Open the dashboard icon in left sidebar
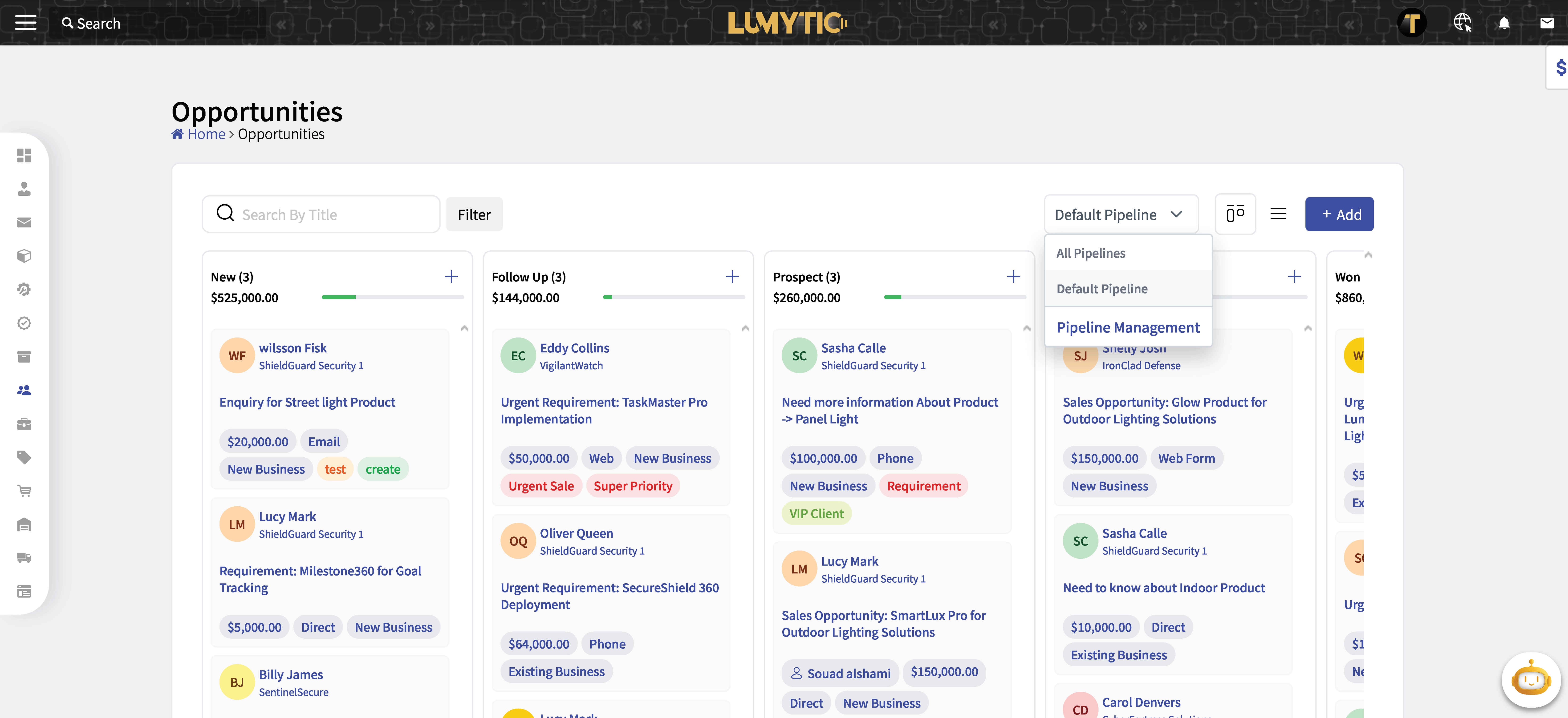Screen dimensions: 1568x718 click(24, 156)
